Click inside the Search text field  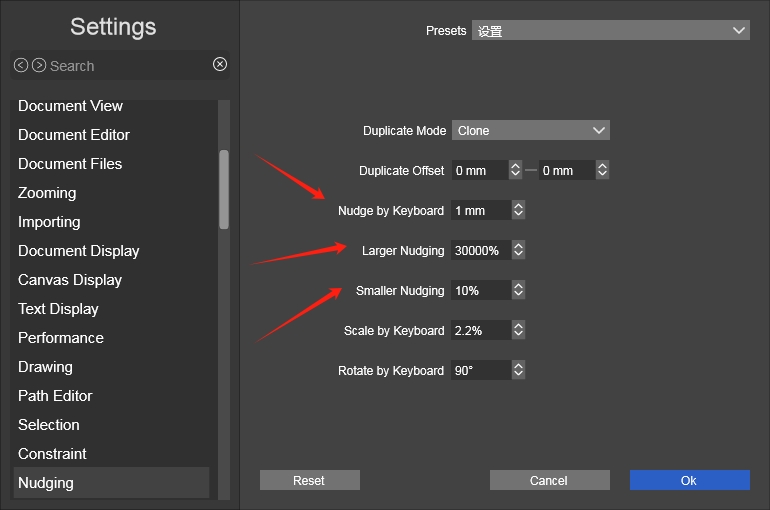coord(125,66)
